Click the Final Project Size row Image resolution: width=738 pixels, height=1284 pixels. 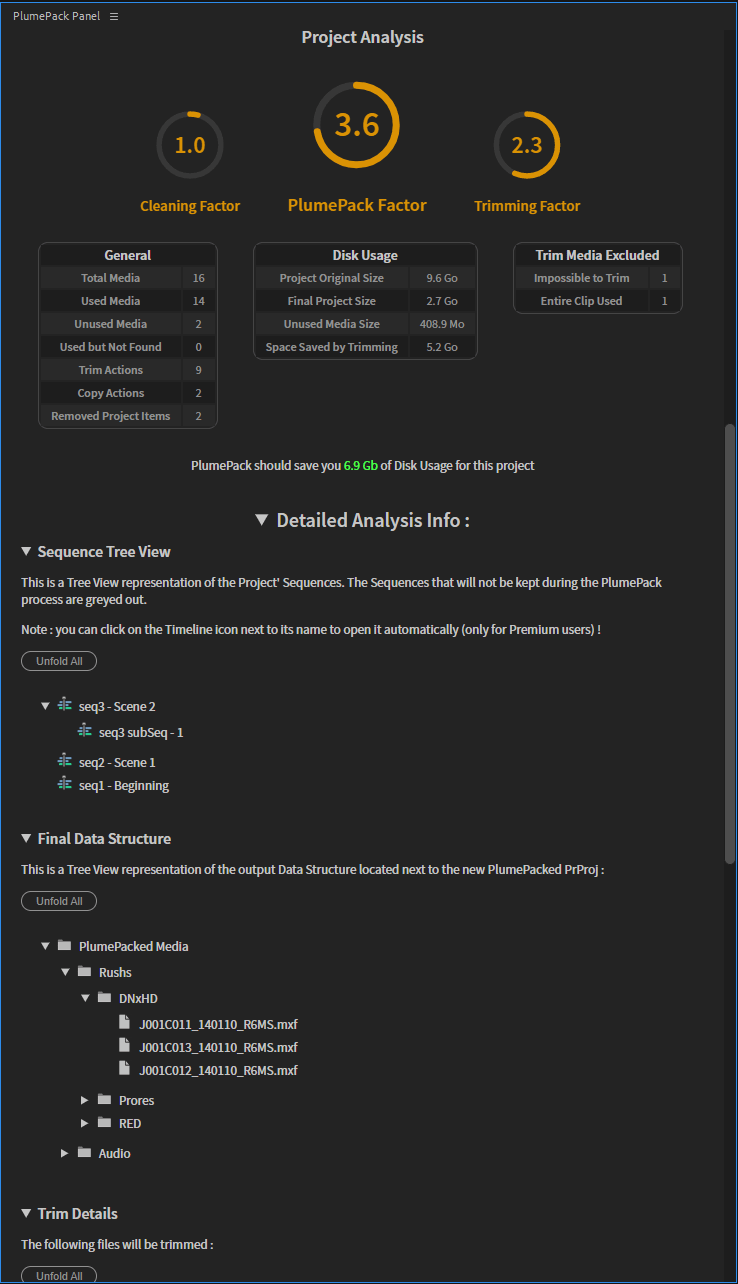pos(365,301)
